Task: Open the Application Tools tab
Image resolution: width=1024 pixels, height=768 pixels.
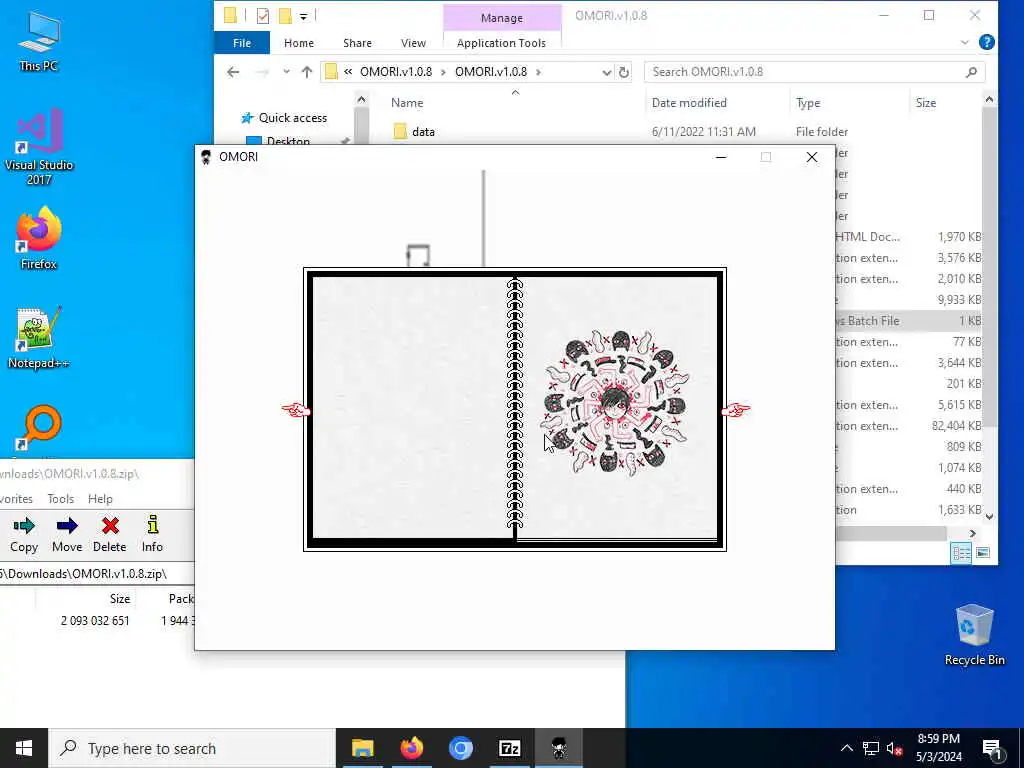Action: click(x=501, y=42)
